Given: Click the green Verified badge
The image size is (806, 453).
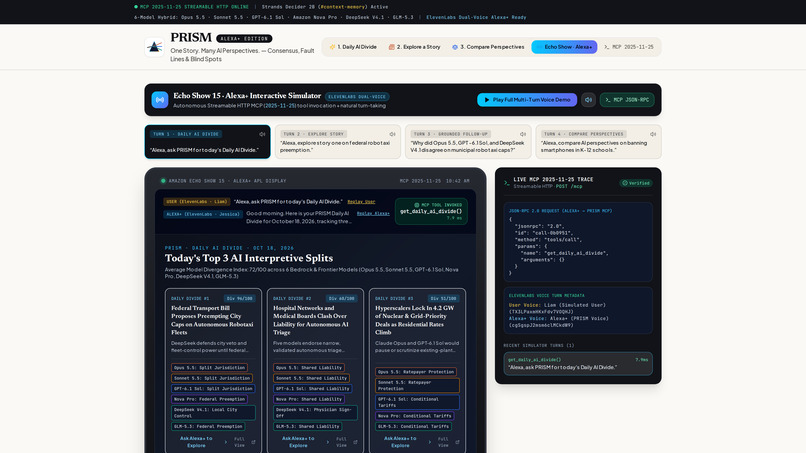Looking at the screenshot, I should coord(636,183).
